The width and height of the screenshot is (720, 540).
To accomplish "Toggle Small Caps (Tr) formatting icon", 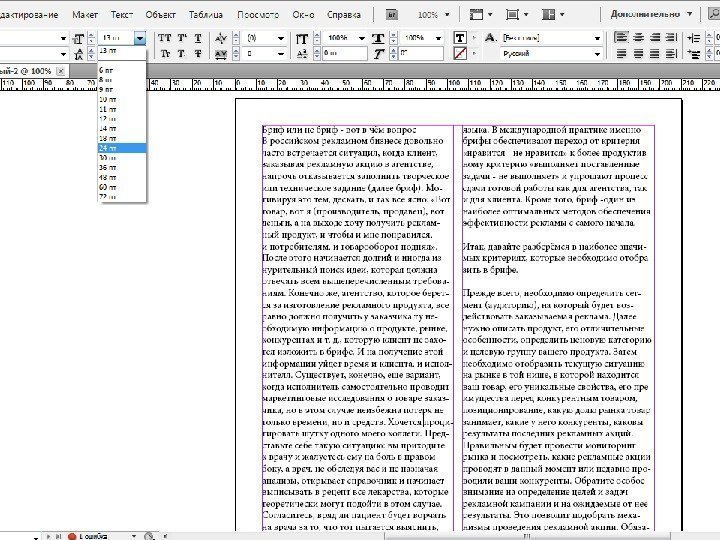I will (165, 54).
